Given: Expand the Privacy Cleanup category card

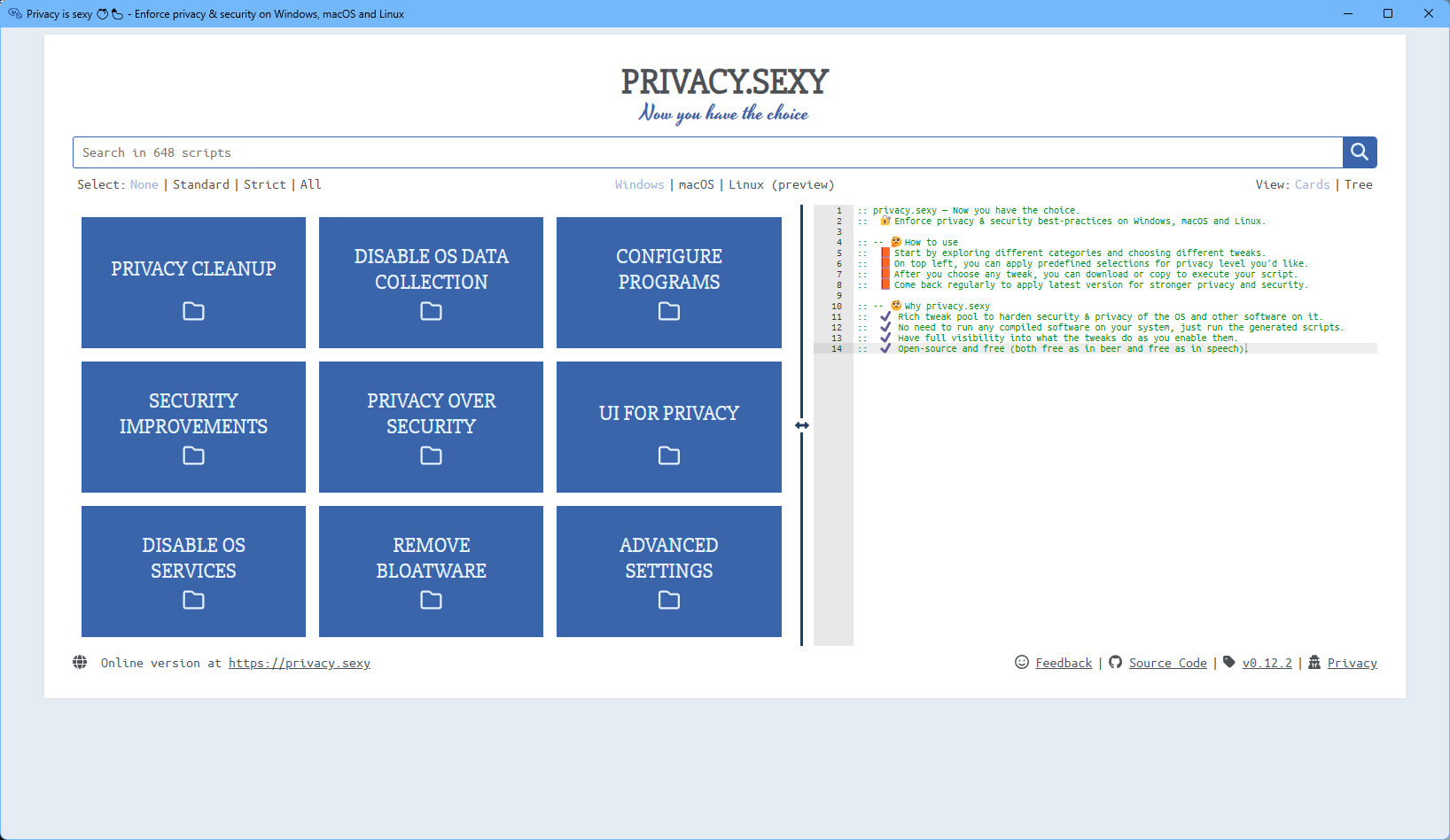Looking at the screenshot, I should tap(193, 283).
